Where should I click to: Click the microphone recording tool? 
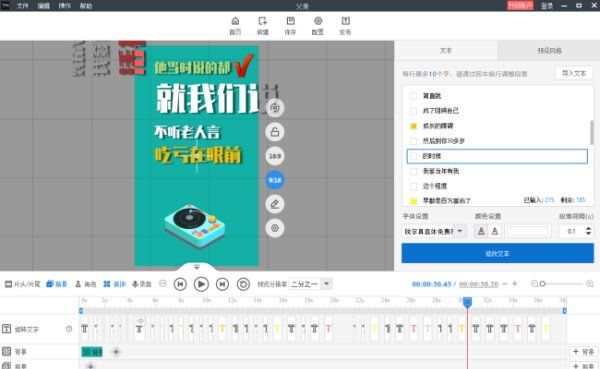tap(142, 284)
